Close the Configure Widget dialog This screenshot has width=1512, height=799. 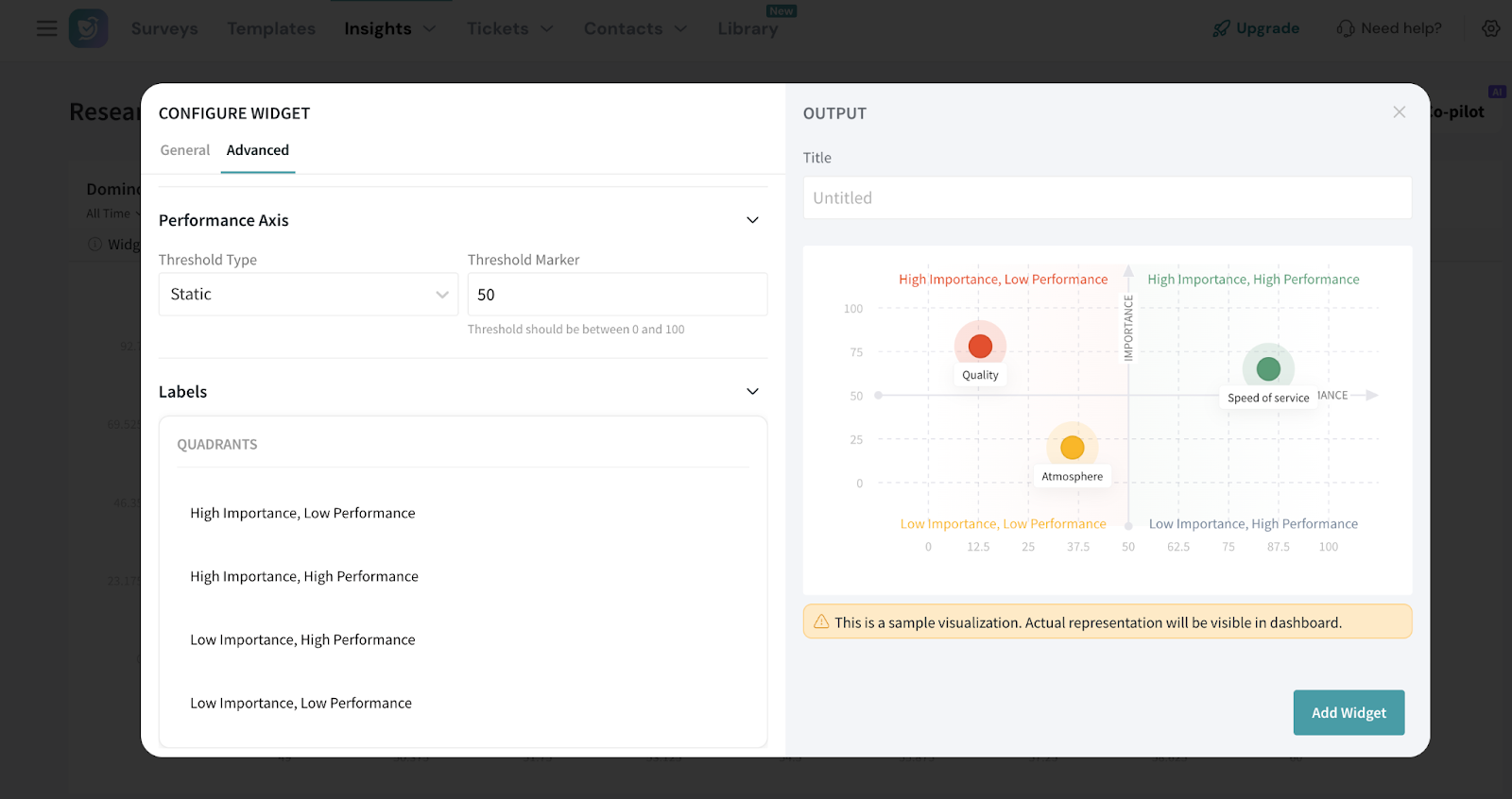[x=1399, y=112]
